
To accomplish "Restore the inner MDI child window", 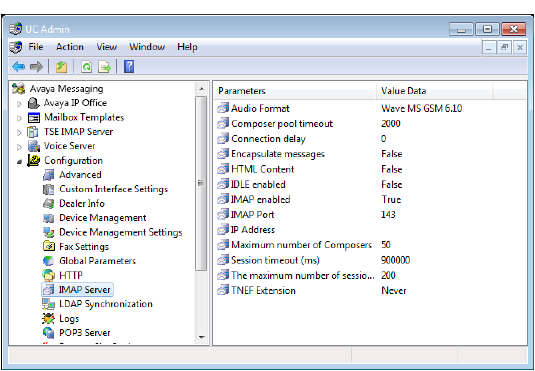I will [x=504, y=47].
